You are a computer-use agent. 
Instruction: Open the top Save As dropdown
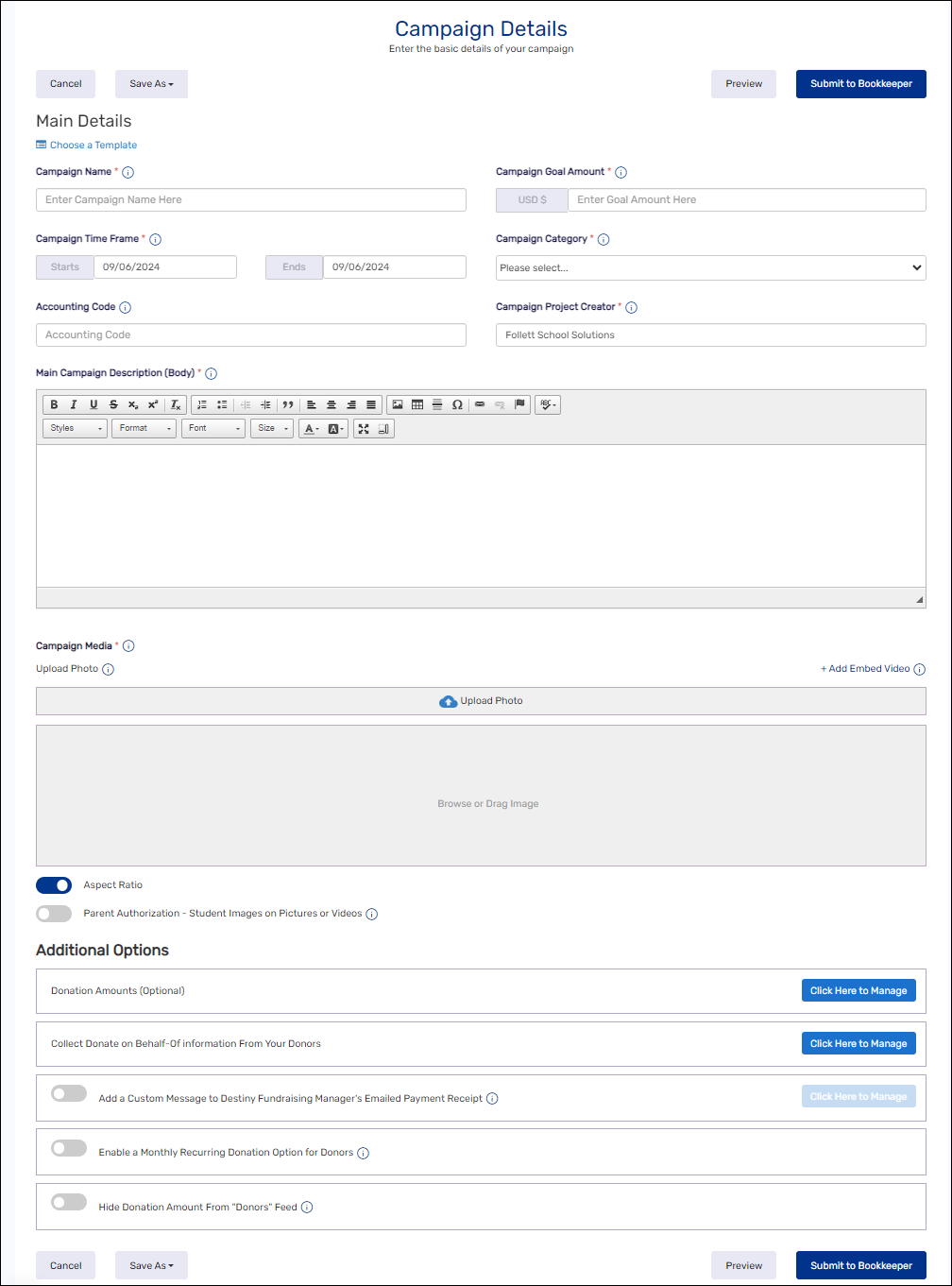point(151,84)
